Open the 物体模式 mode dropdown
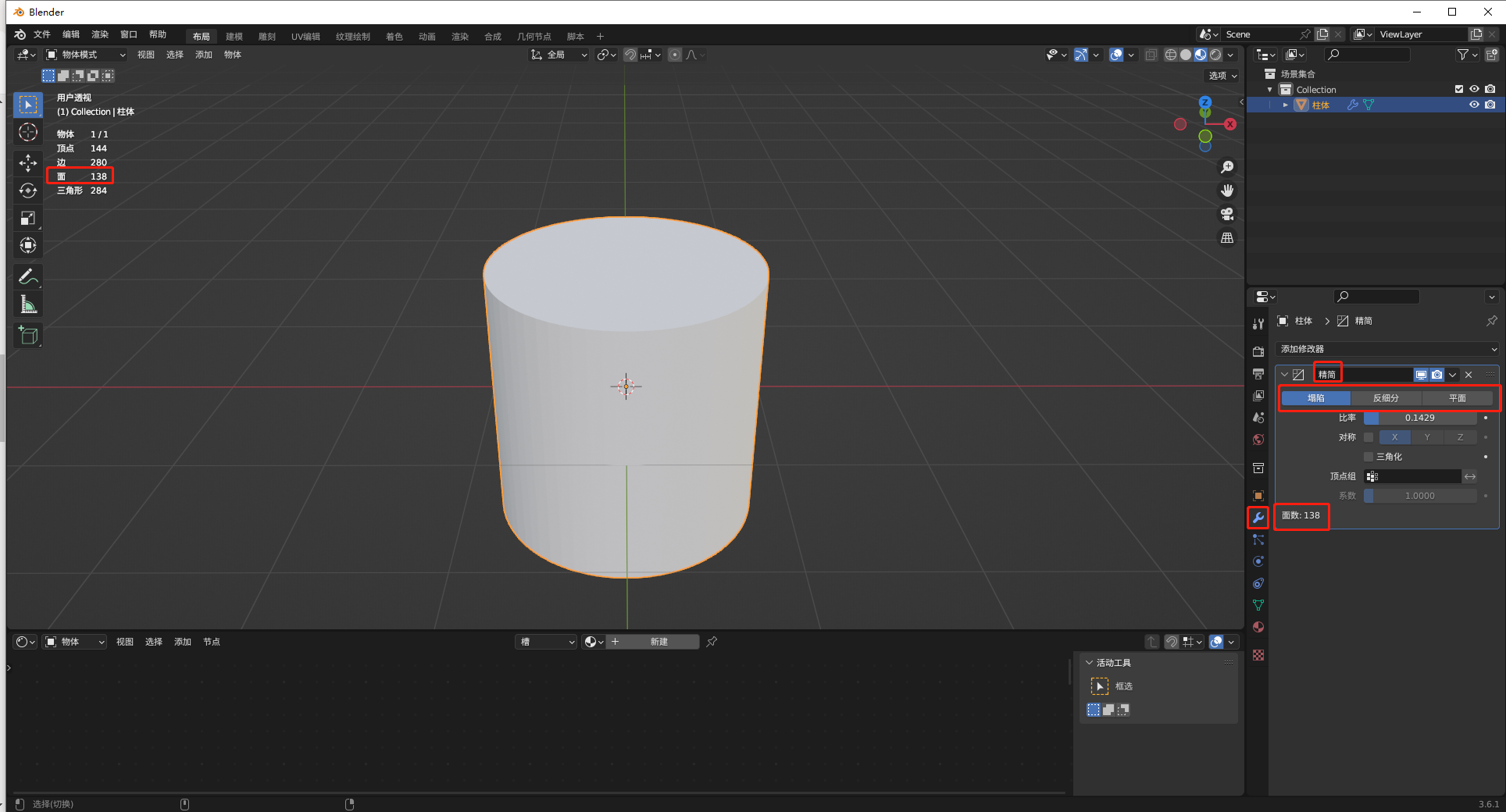 point(85,55)
